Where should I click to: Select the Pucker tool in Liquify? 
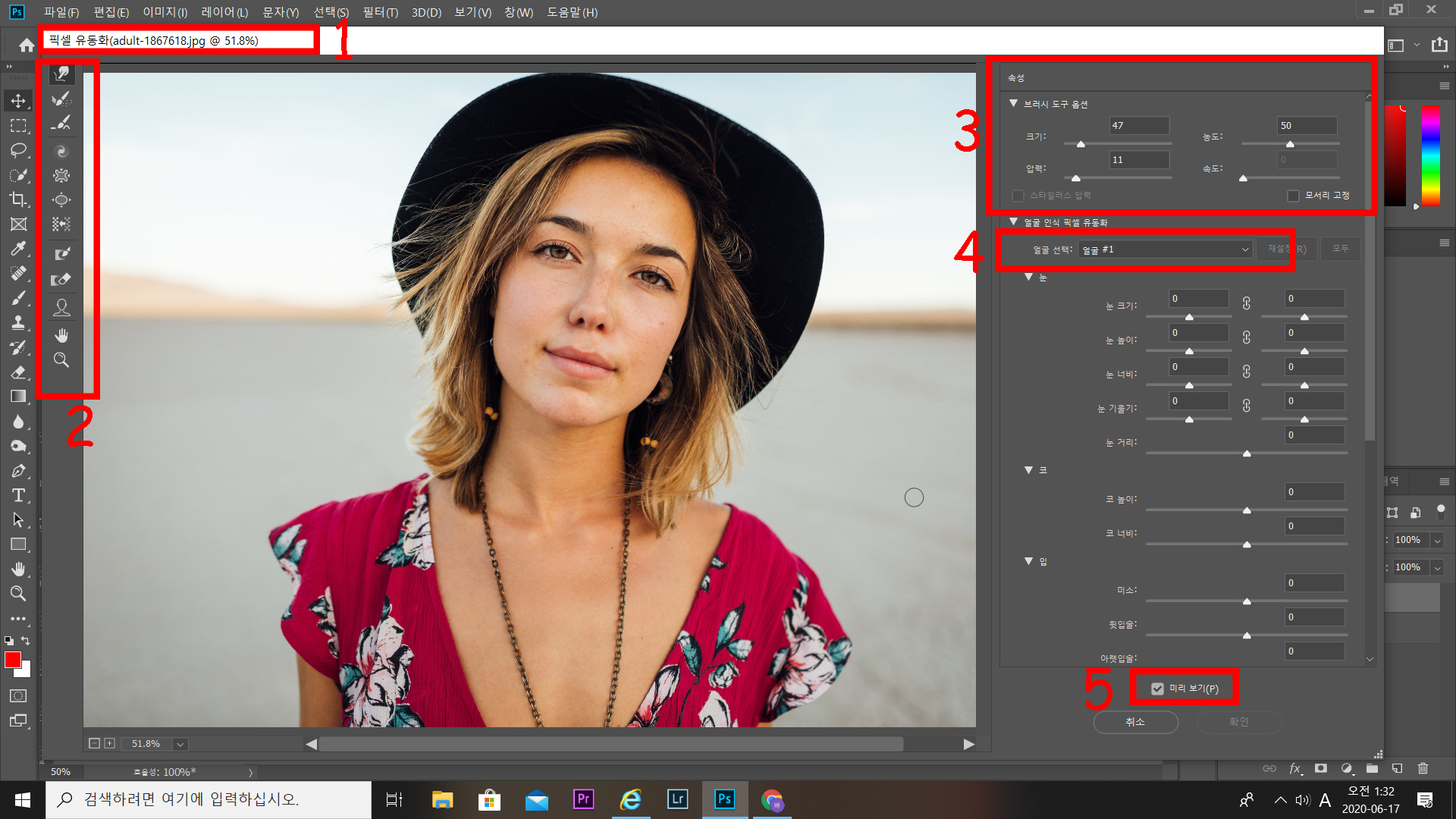pyautogui.click(x=61, y=176)
